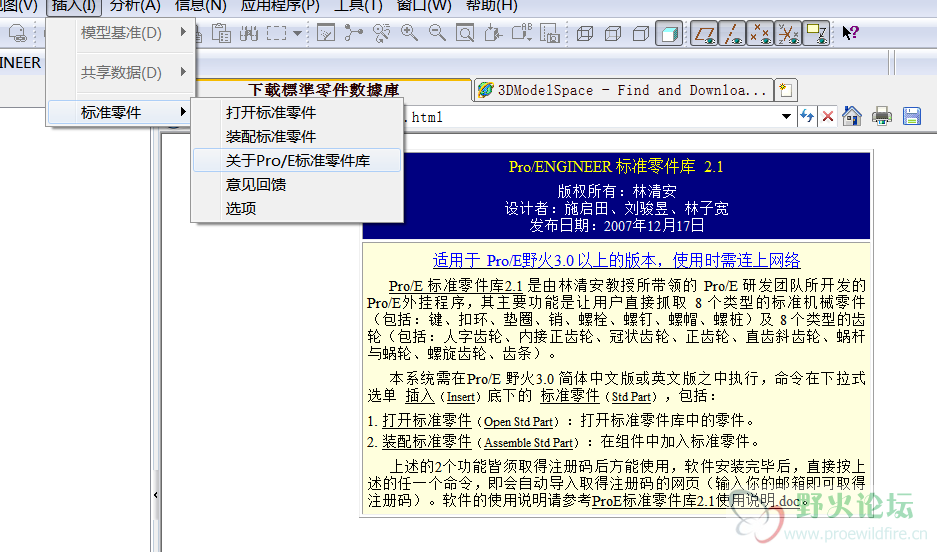Open the 应用程序(P) menu

pos(280,6)
